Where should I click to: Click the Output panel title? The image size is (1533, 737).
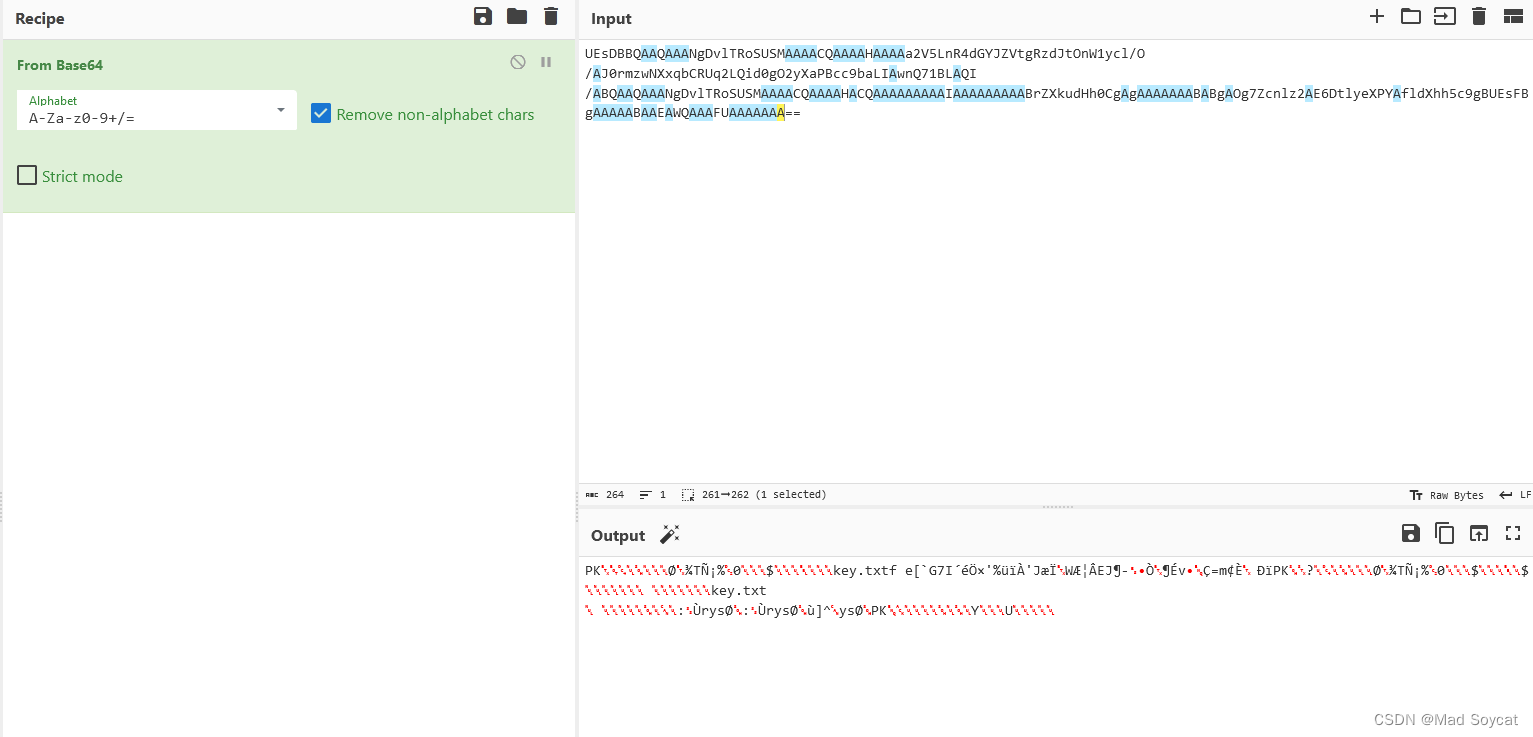[x=618, y=536]
